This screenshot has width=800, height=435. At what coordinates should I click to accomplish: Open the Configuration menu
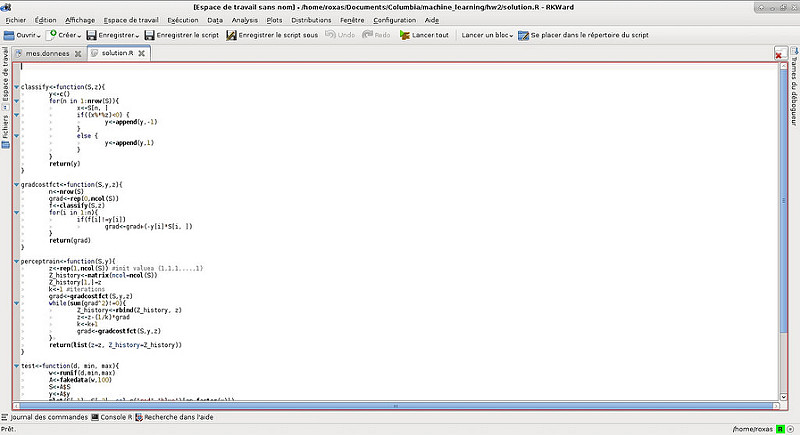(394, 20)
